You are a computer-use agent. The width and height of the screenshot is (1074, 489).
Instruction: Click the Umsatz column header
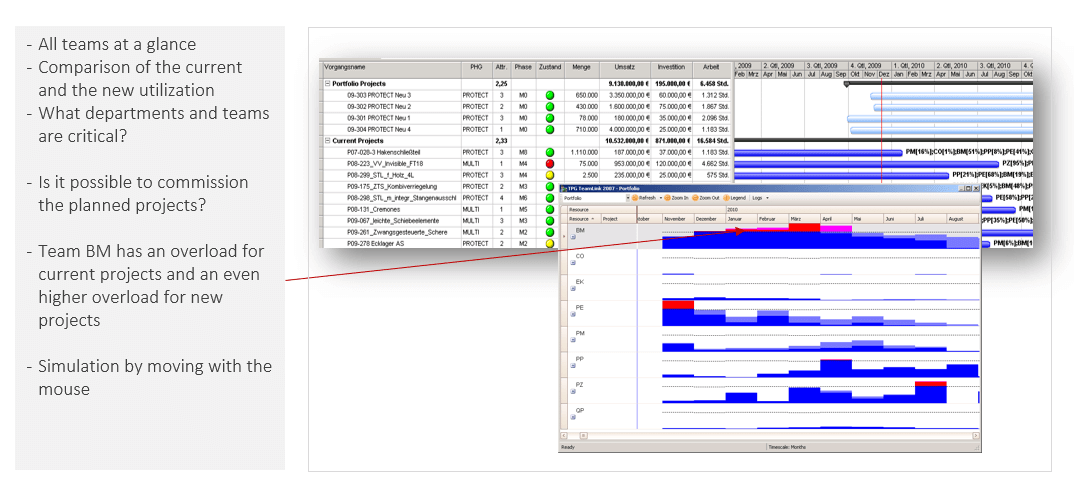click(x=624, y=67)
